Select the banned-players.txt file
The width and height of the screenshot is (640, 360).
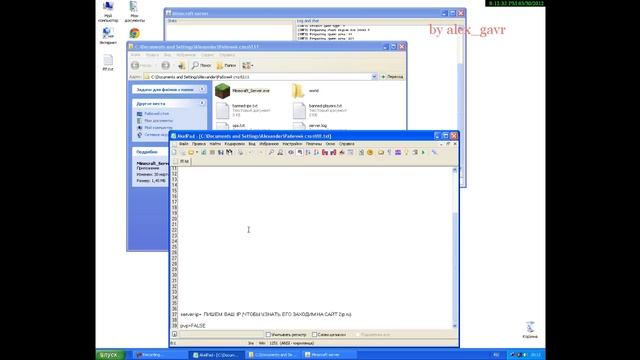[x=321, y=110]
